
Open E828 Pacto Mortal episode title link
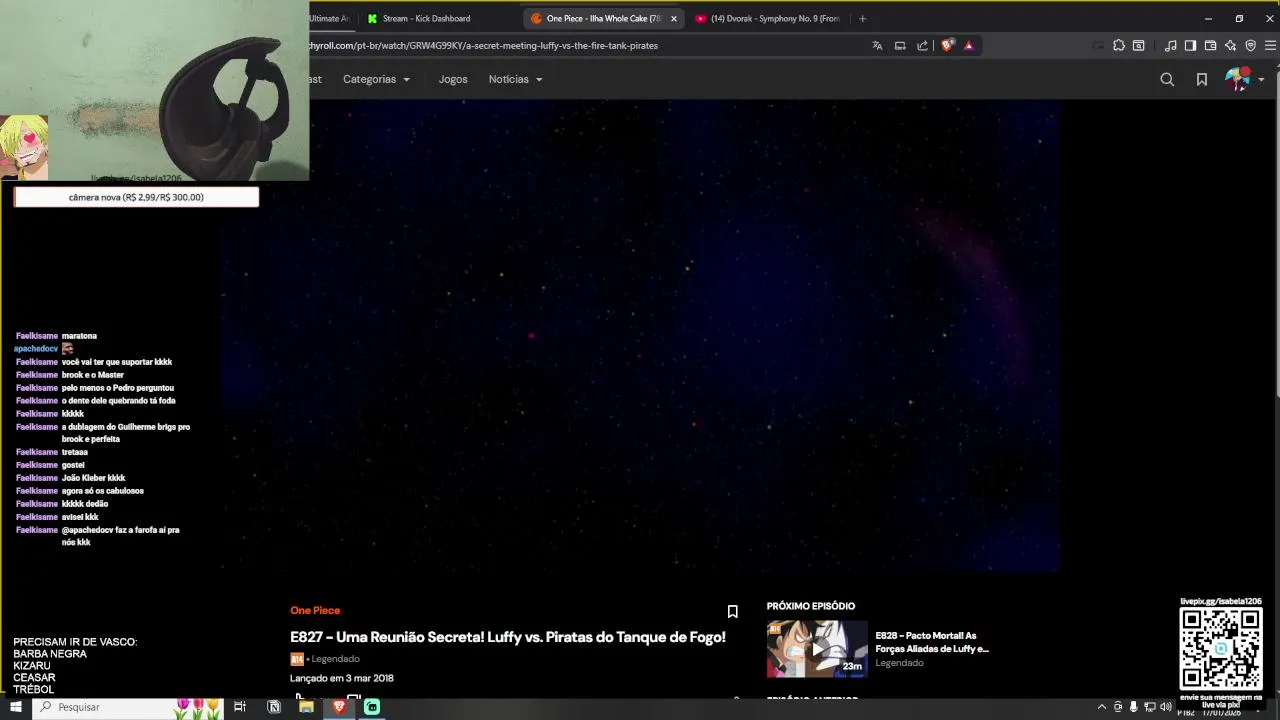click(932, 642)
